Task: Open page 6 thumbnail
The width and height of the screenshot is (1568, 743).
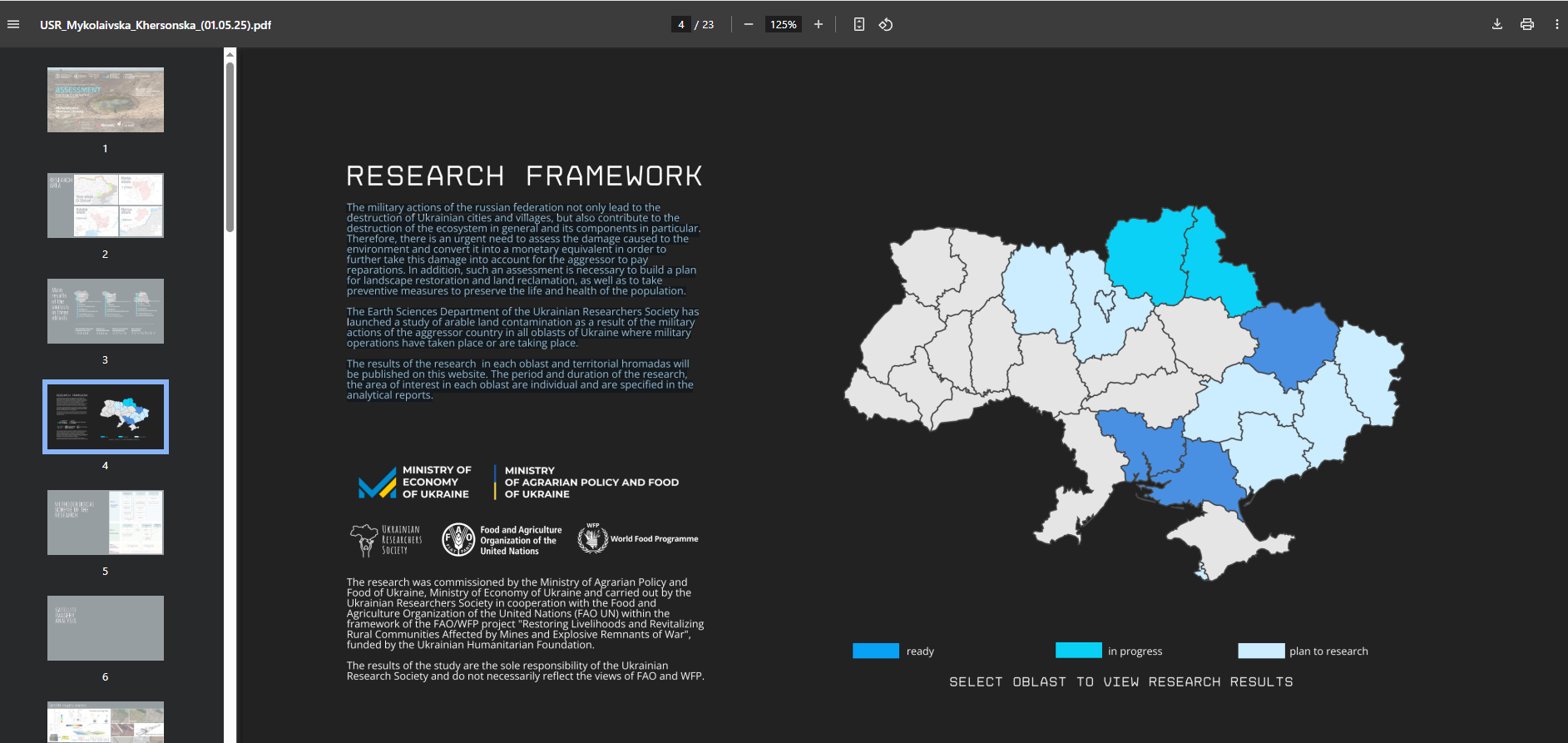Action: (x=106, y=628)
